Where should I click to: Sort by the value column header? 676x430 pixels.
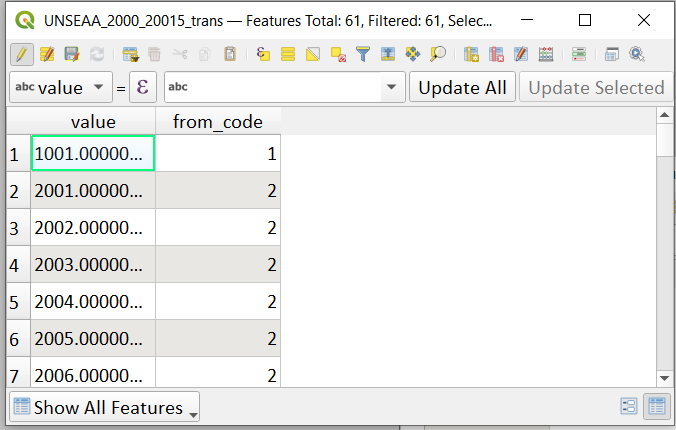coord(93,122)
